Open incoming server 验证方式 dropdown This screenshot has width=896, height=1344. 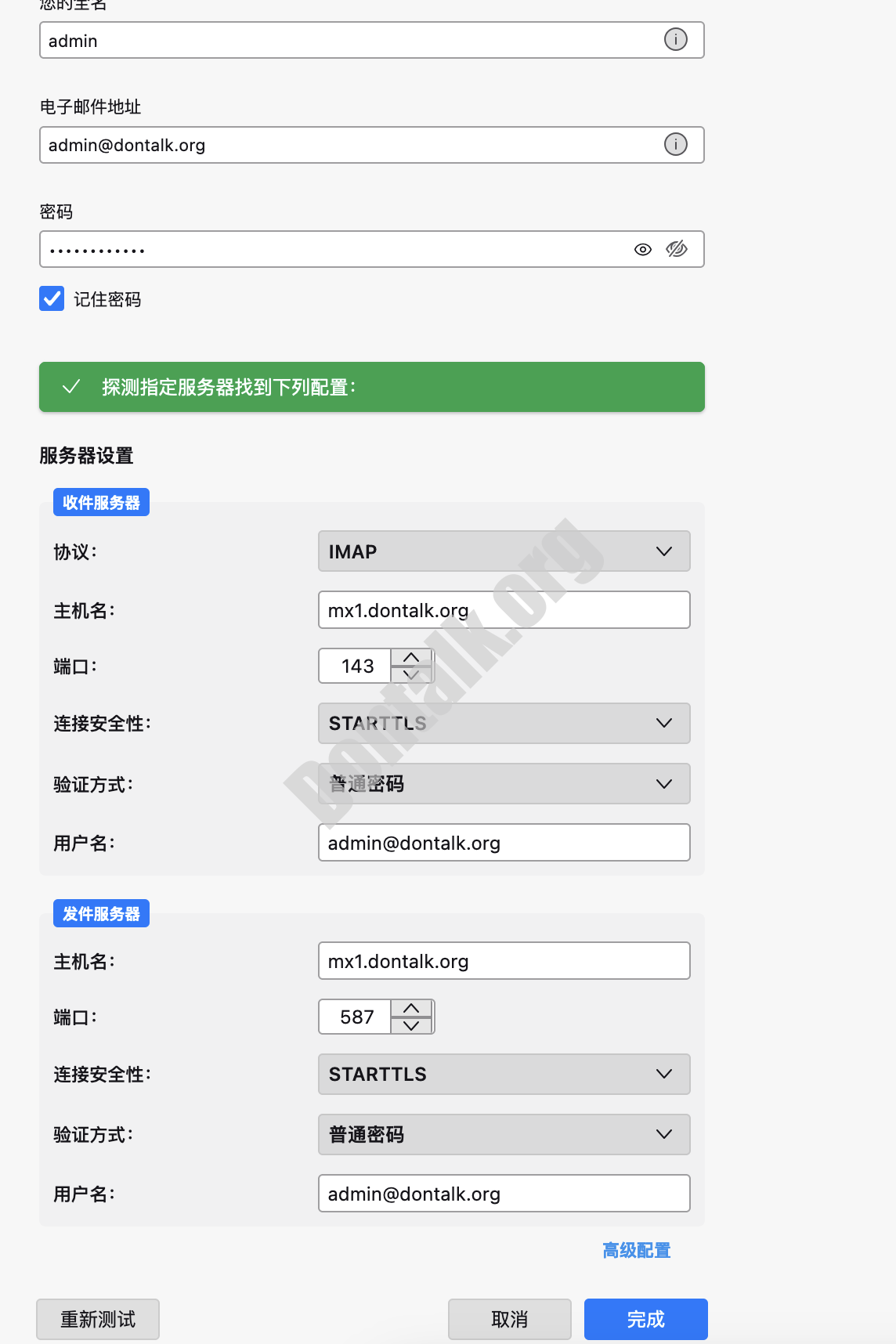pos(504,783)
